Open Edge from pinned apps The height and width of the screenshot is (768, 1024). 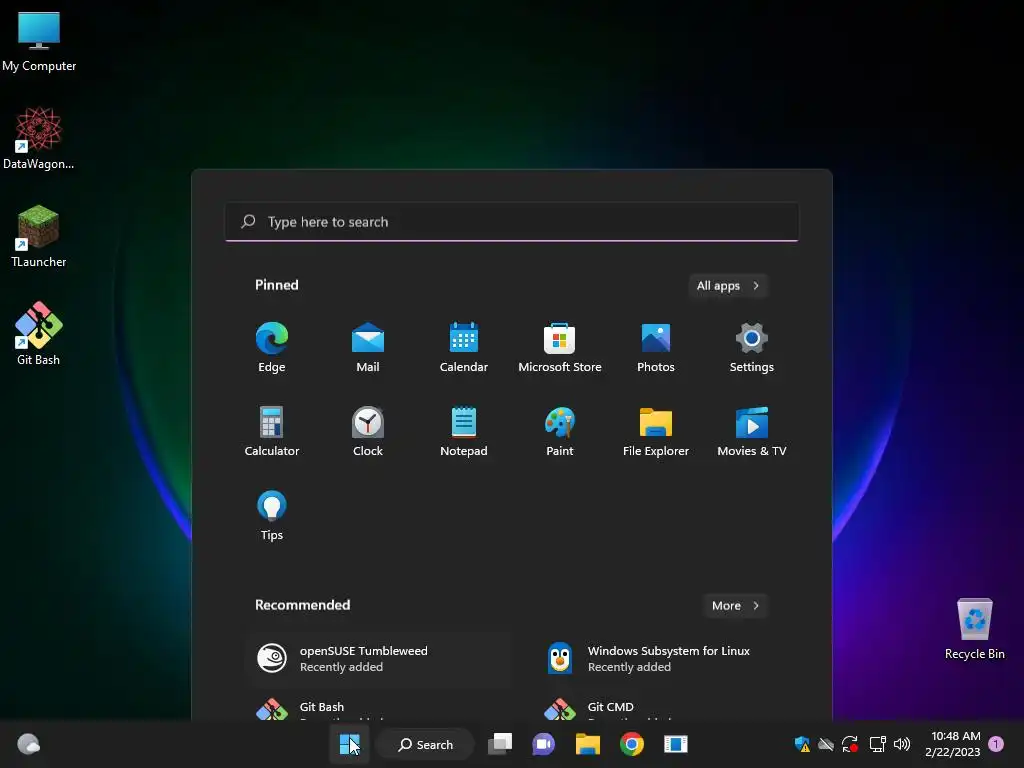272,347
